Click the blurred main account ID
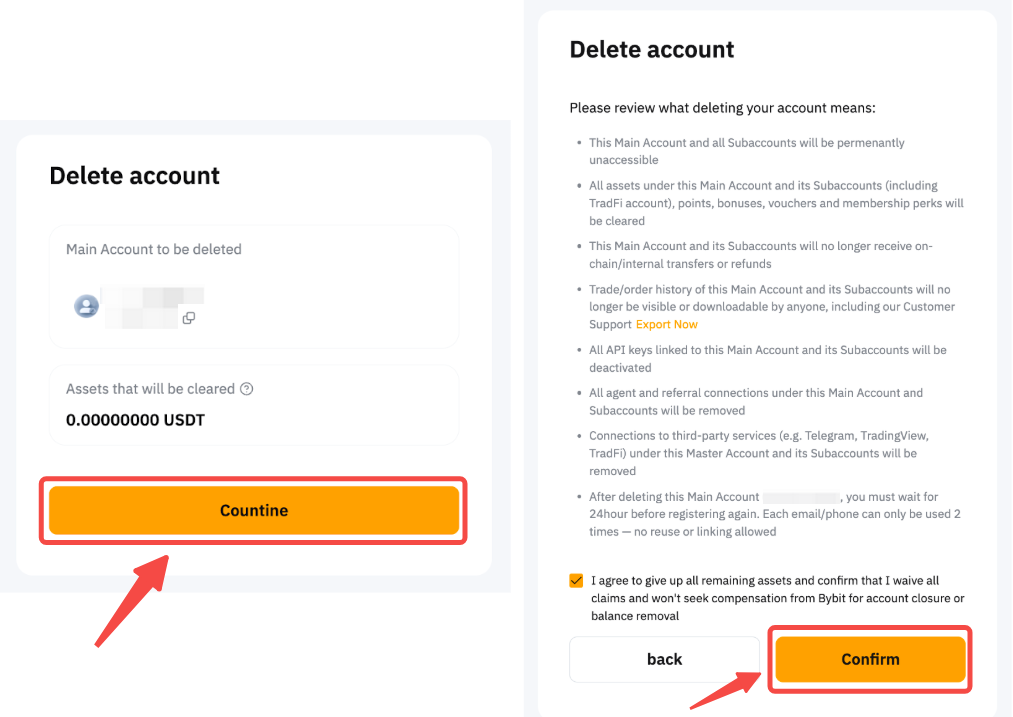 point(152,305)
